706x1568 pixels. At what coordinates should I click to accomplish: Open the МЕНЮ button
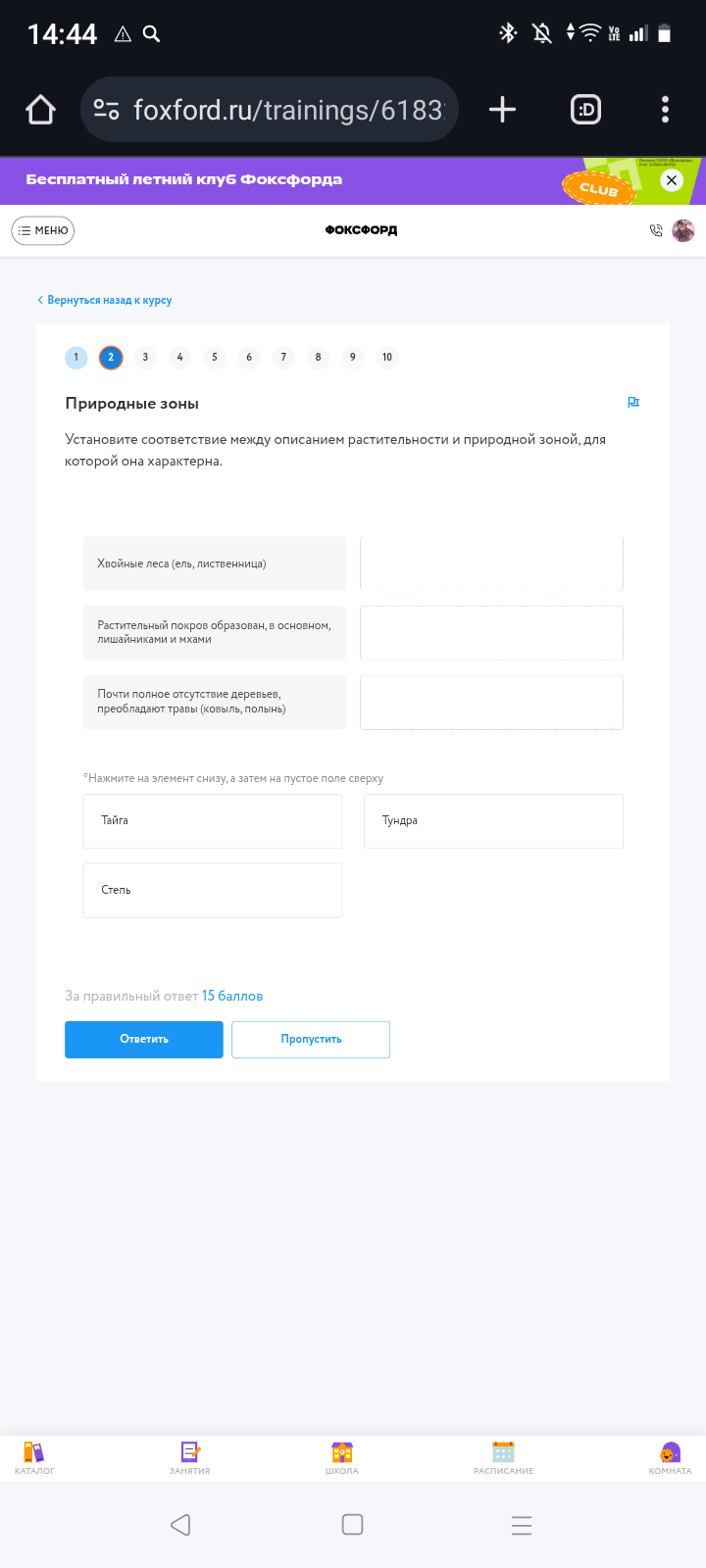click(x=43, y=230)
